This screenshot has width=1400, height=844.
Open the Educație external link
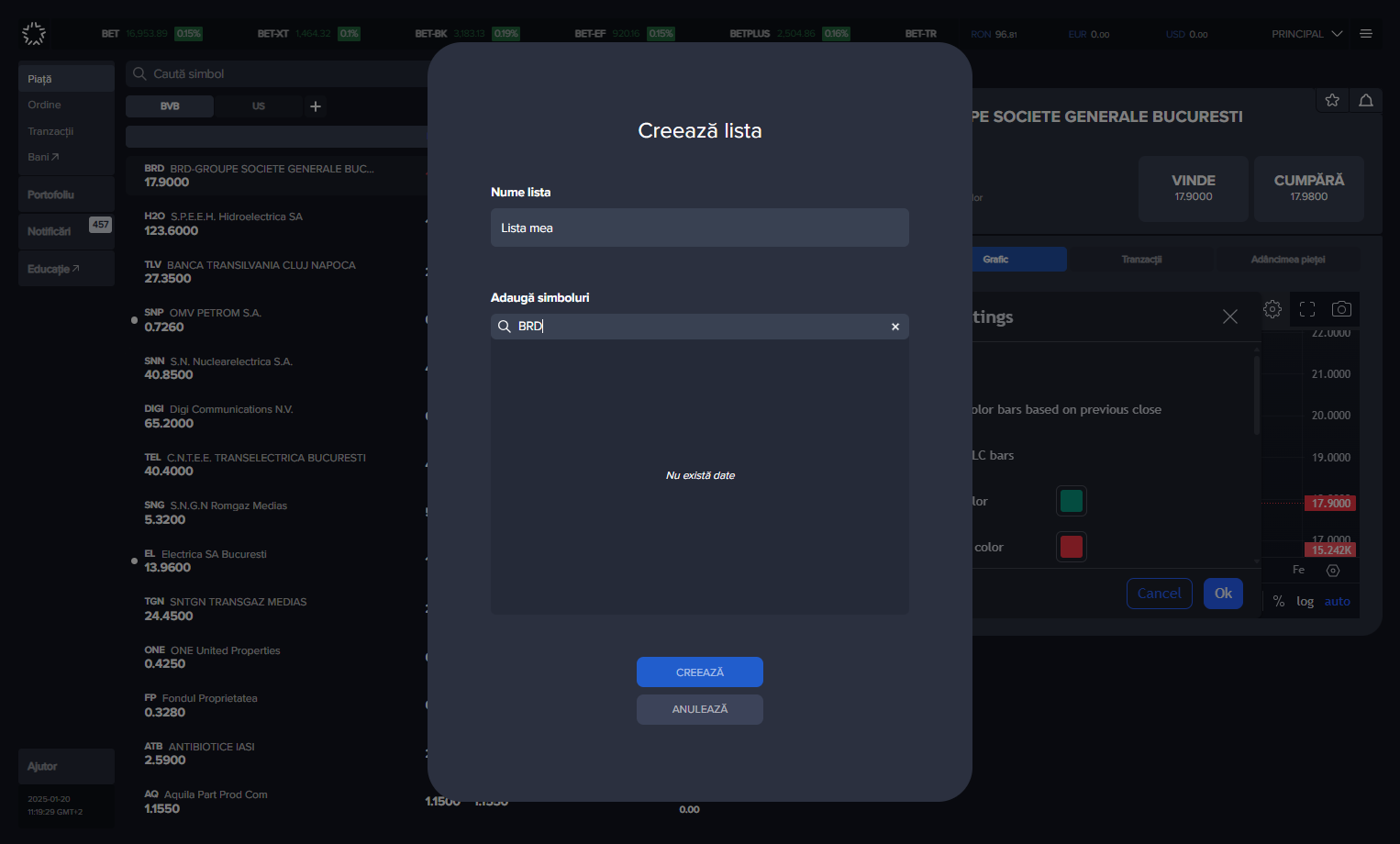click(x=66, y=269)
